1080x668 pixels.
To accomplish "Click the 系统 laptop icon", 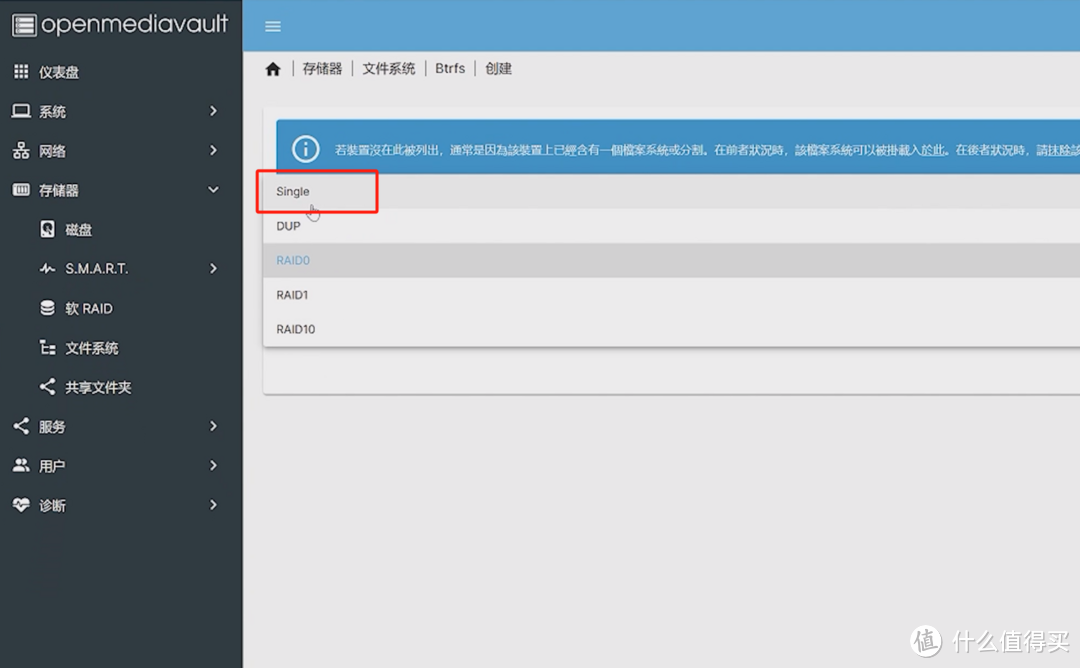I will click(21, 111).
